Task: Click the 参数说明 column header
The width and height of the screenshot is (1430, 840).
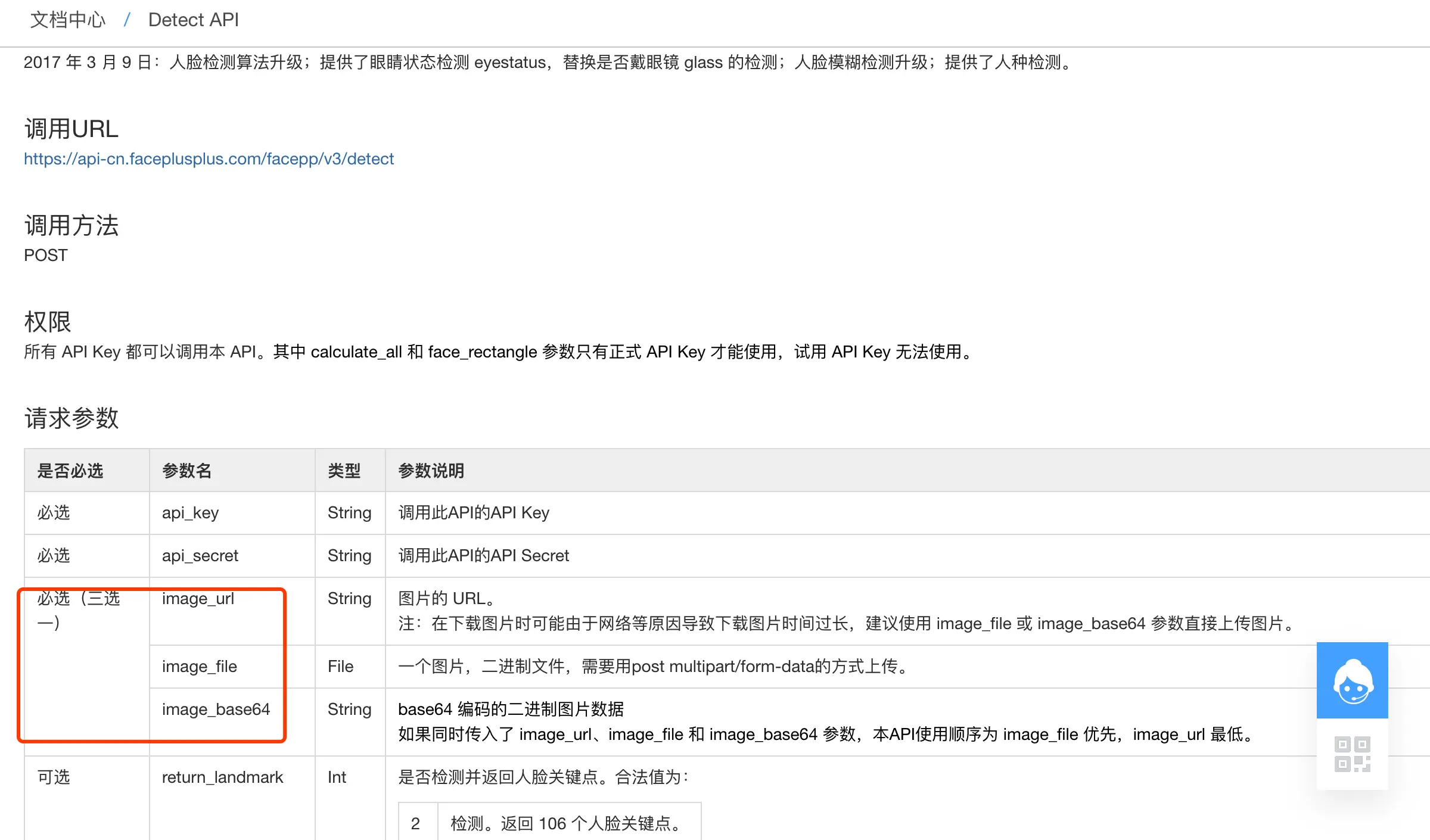Action: tap(431, 471)
